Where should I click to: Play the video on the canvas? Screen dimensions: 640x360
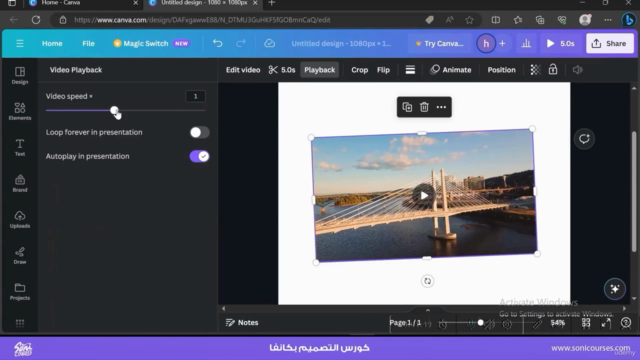point(424,196)
